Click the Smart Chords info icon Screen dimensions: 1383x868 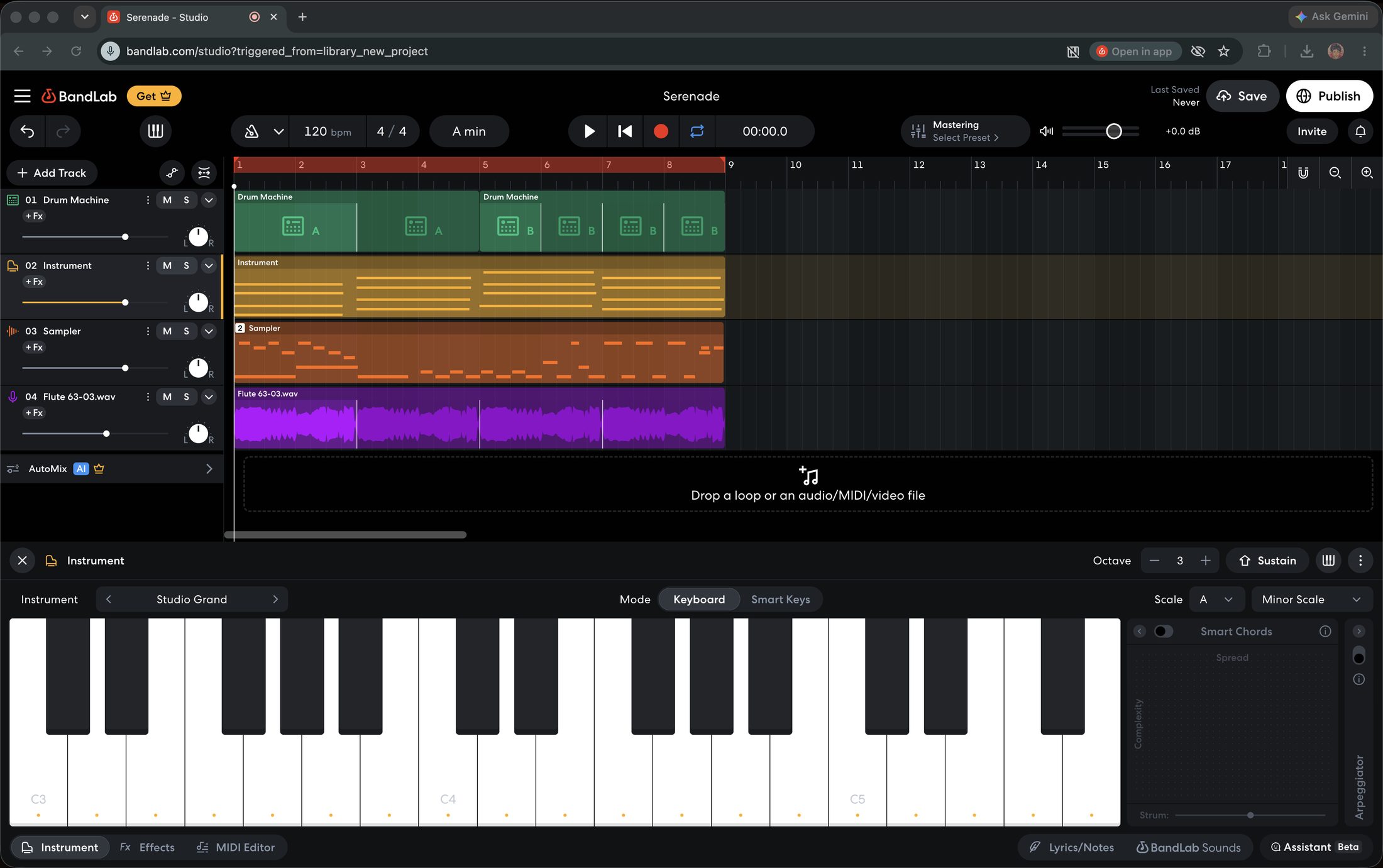(x=1325, y=631)
